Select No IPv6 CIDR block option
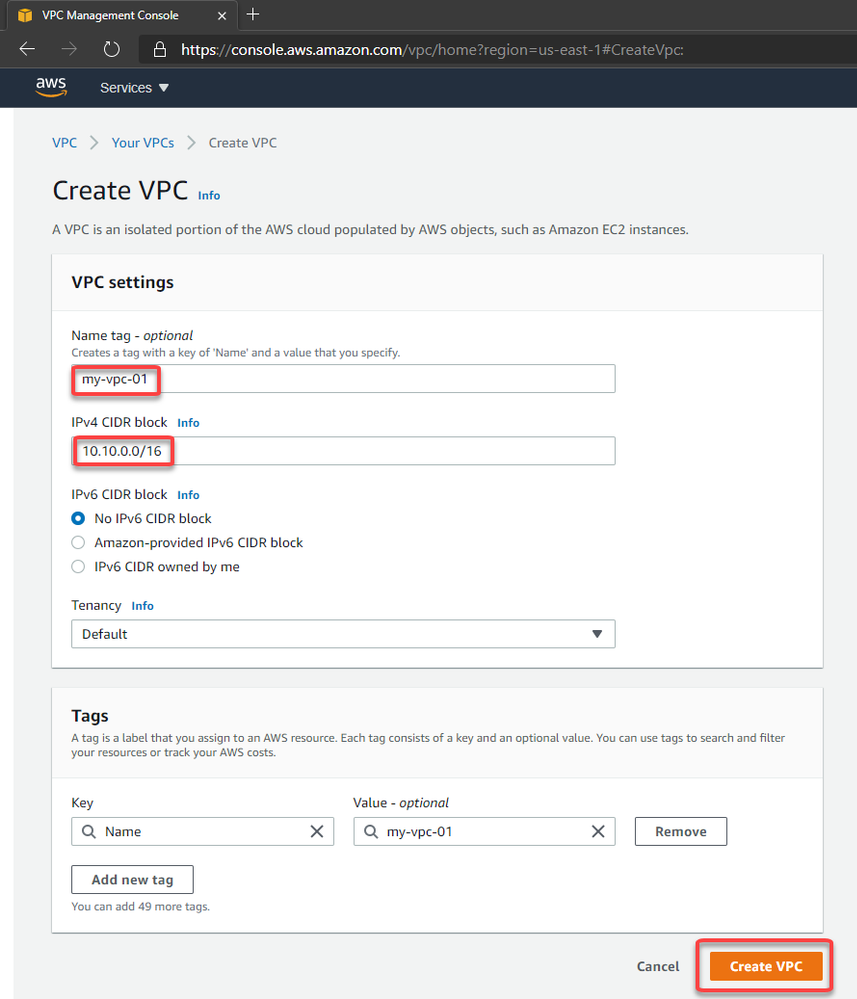857x999 pixels. [78, 519]
